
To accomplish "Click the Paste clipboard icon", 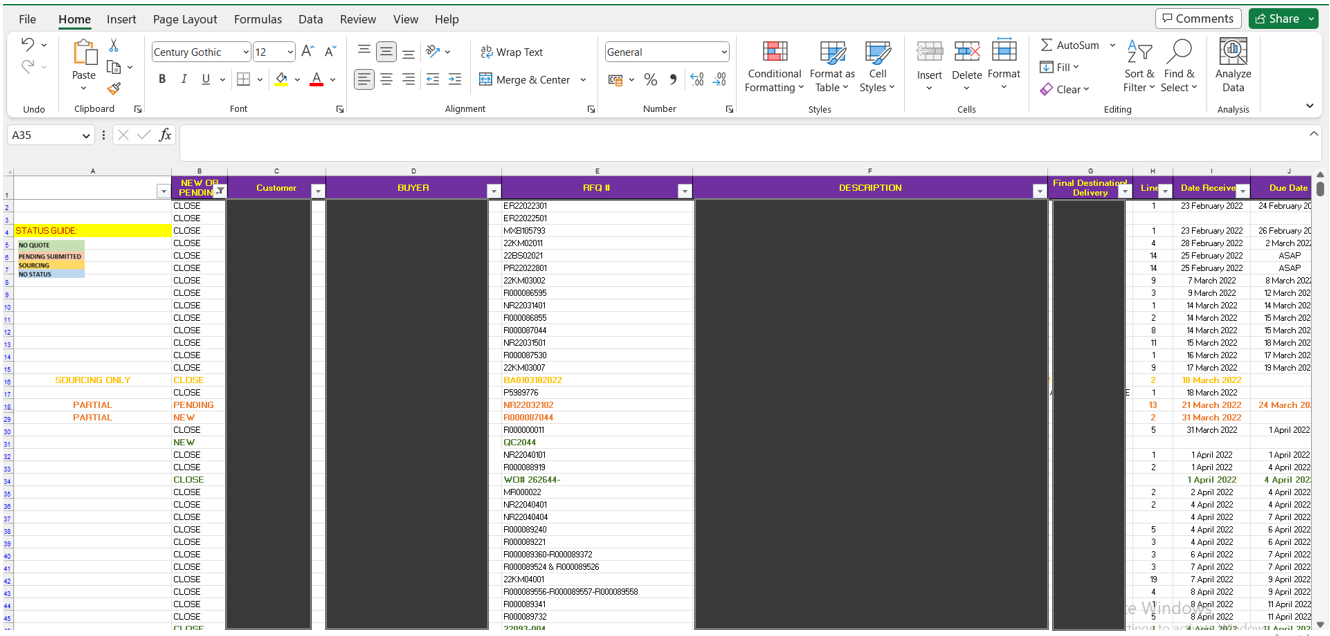I will coord(84,52).
